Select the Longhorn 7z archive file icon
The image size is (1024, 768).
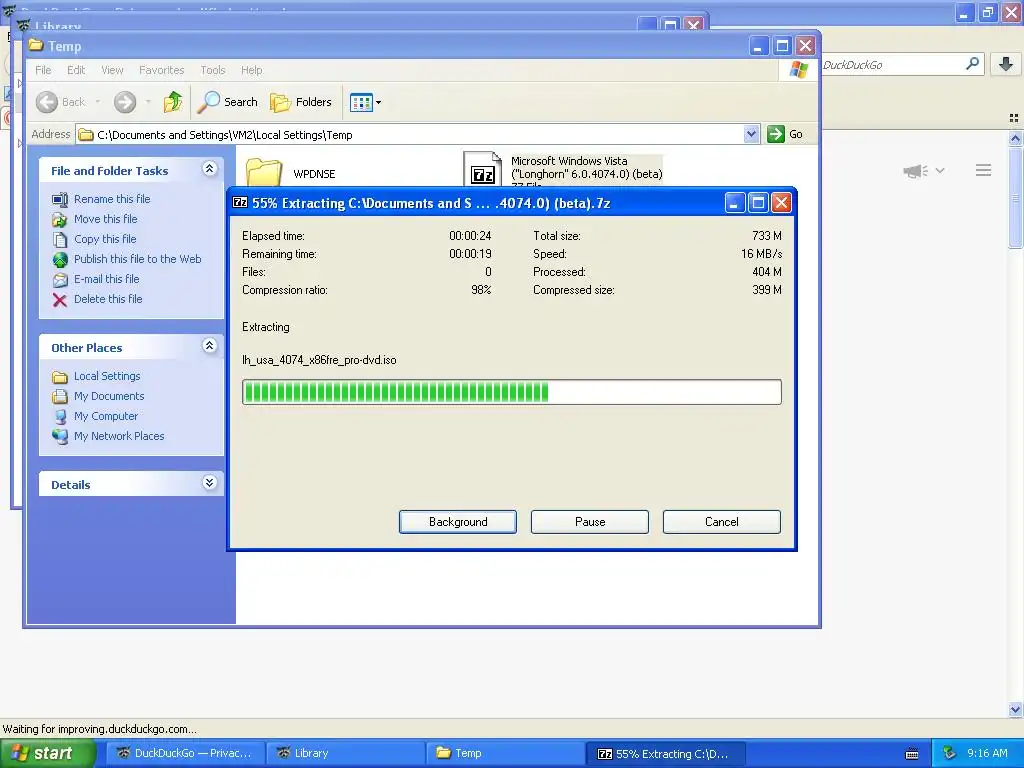tap(483, 169)
